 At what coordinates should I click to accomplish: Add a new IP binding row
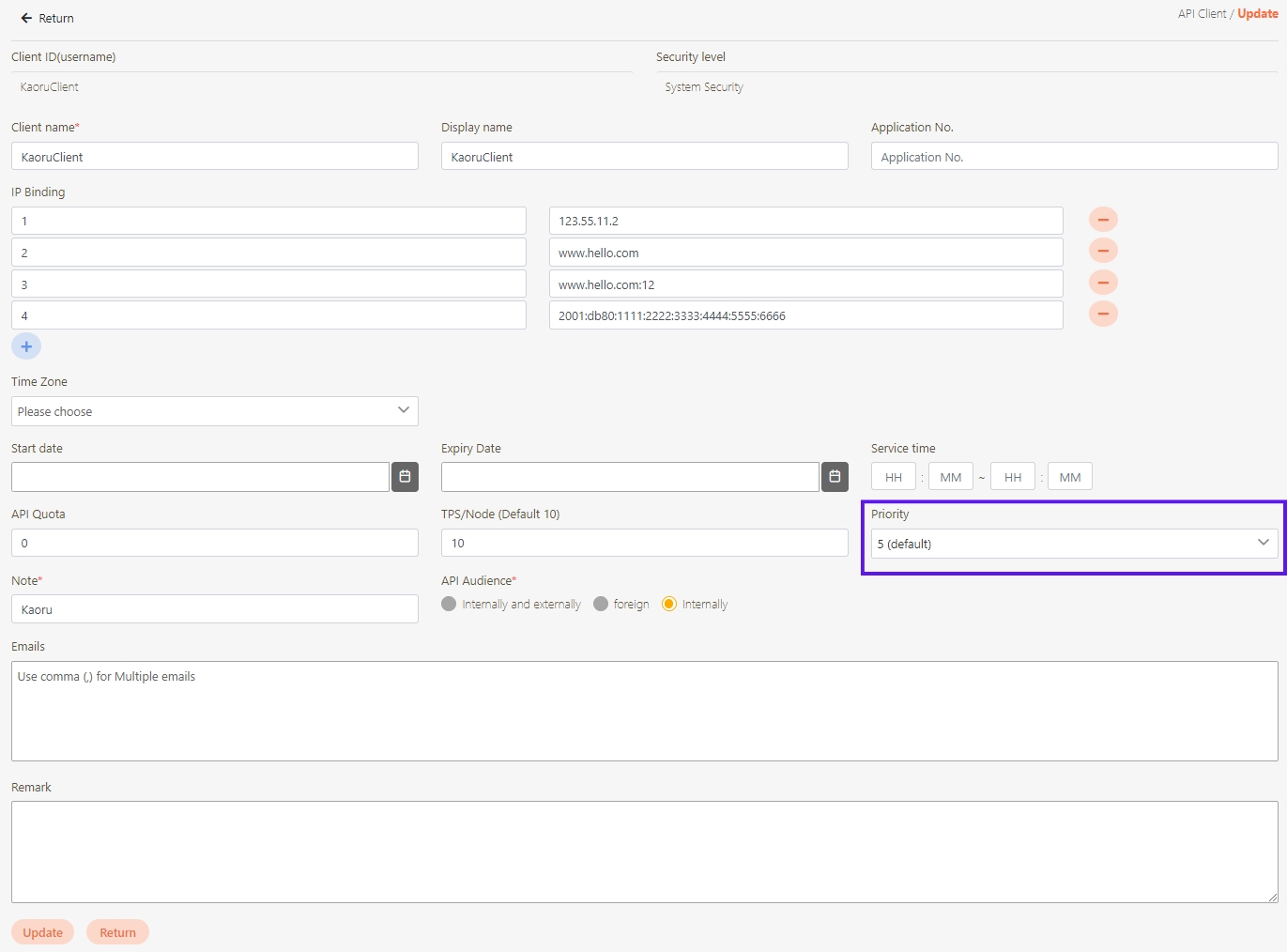point(26,346)
